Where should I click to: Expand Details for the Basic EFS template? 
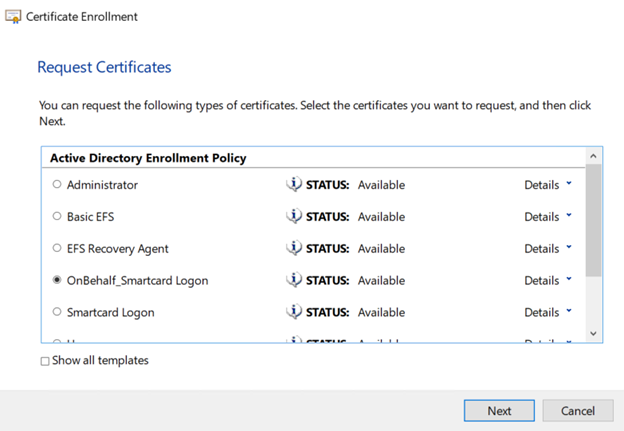[x=548, y=216]
